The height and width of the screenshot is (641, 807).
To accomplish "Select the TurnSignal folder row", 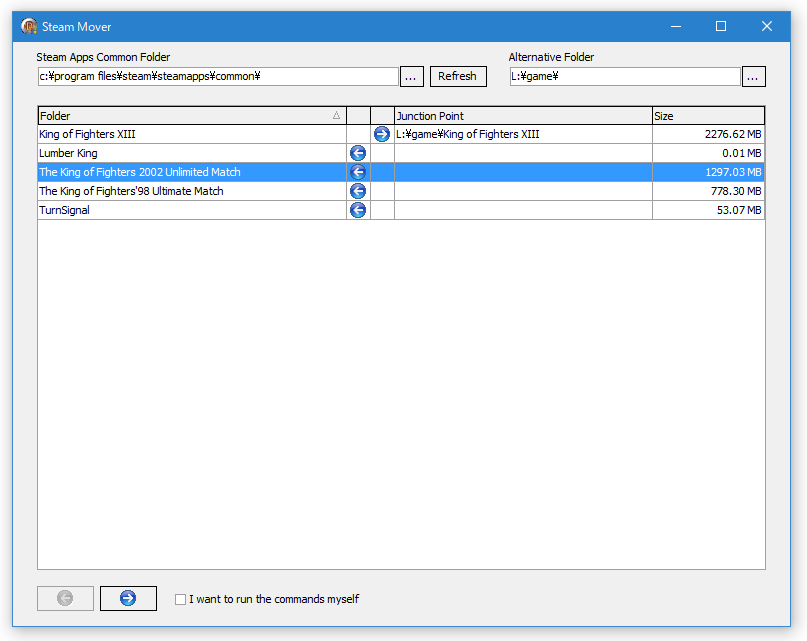I will click(401, 211).
